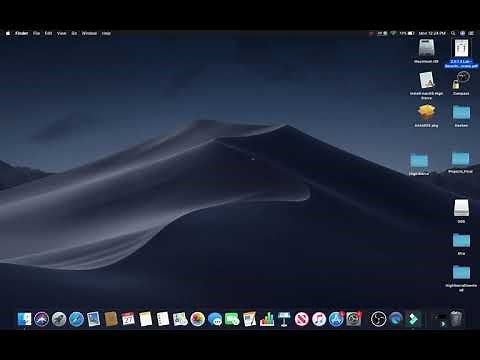Open the Trash in the Dock
The image size is (480, 360).
456,318
